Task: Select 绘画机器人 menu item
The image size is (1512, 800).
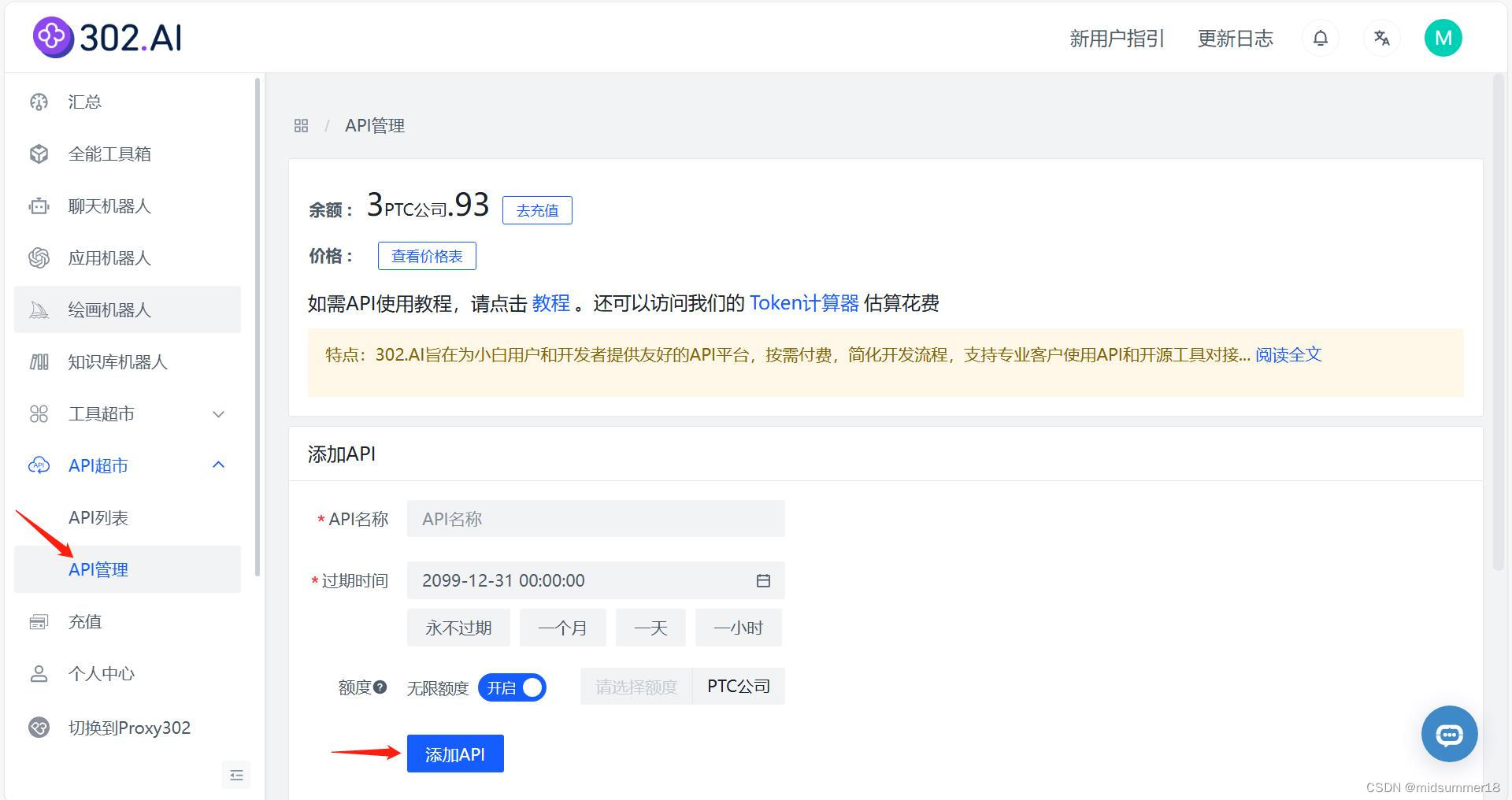Action: (x=127, y=309)
